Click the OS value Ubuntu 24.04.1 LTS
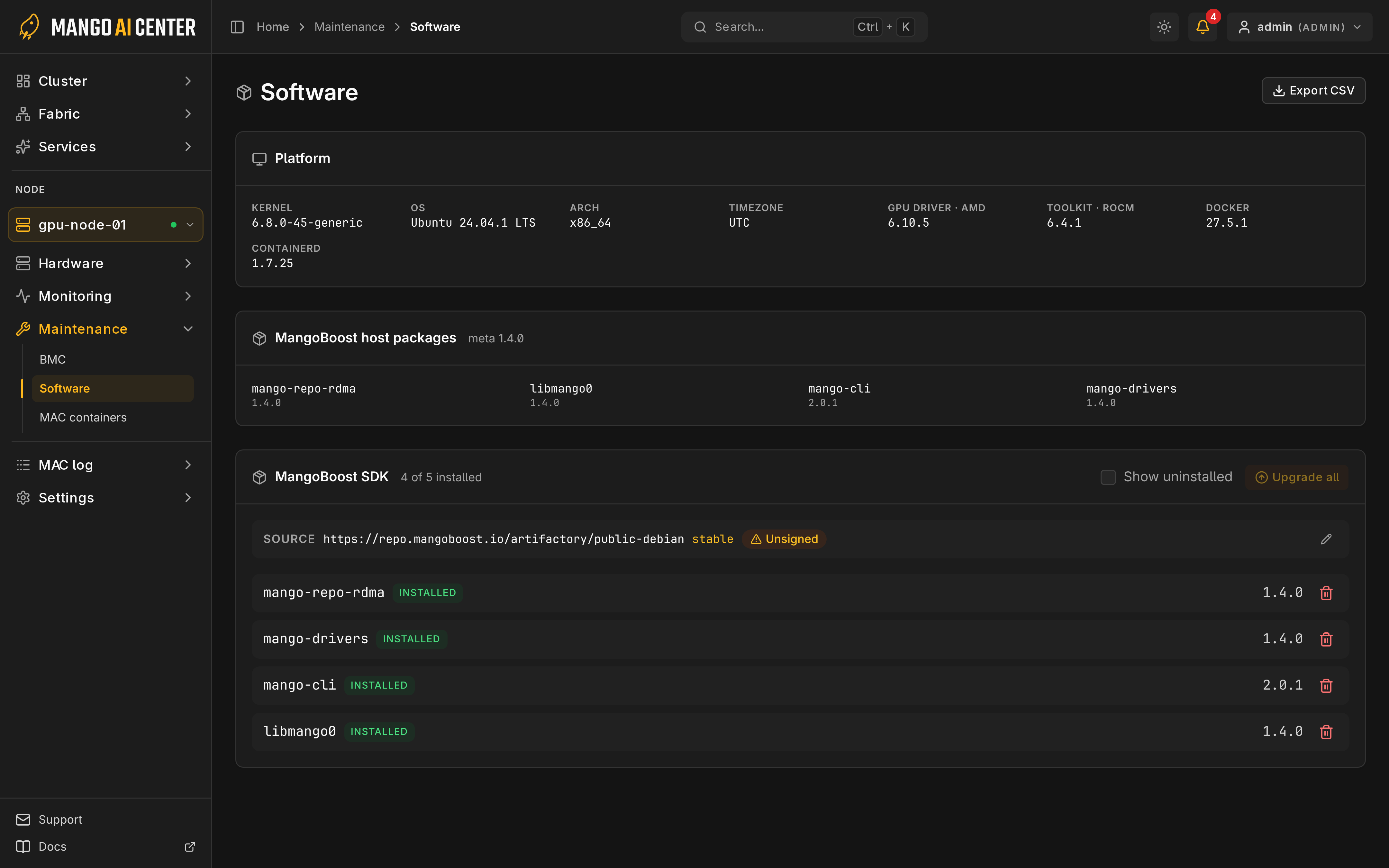This screenshot has height=868, width=1389. [473, 223]
